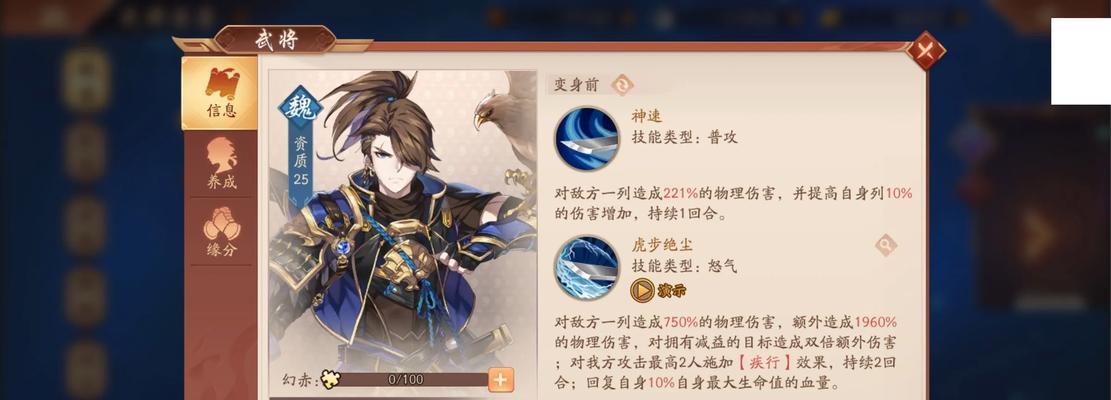This screenshot has height=400, width=1111.
Task: Toggle the 变身前 transformation swap icon
Action: (x=622, y=85)
